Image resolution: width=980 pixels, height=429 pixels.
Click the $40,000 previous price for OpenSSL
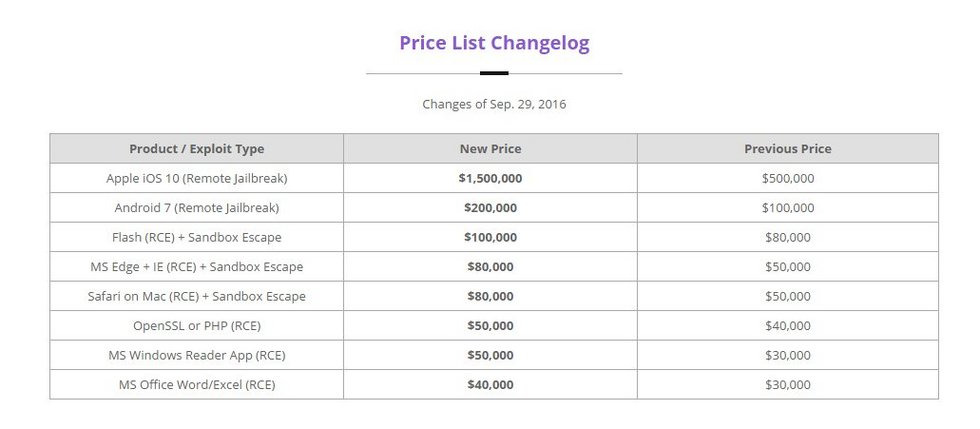788,325
